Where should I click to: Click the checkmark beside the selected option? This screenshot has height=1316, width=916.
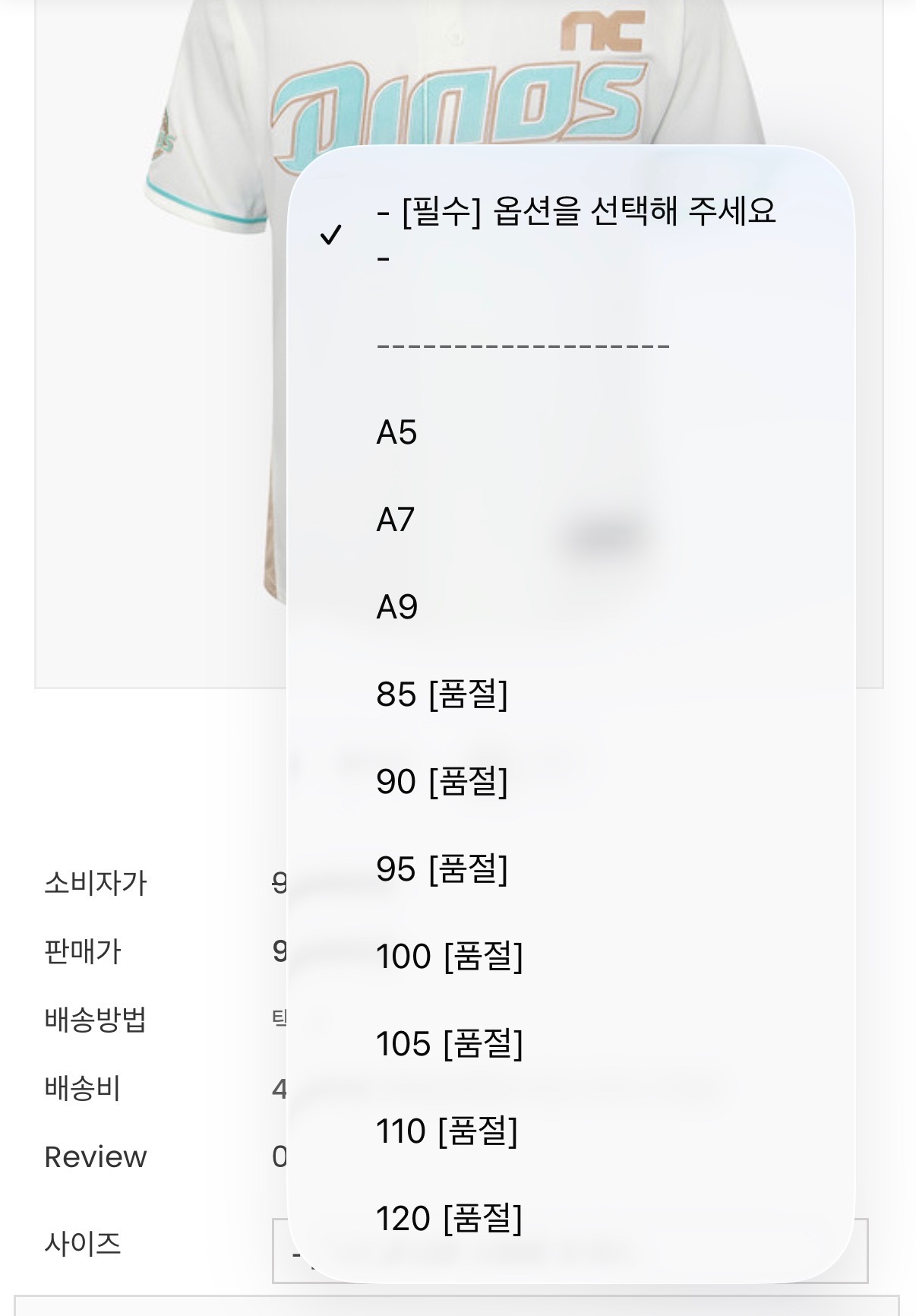[331, 235]
